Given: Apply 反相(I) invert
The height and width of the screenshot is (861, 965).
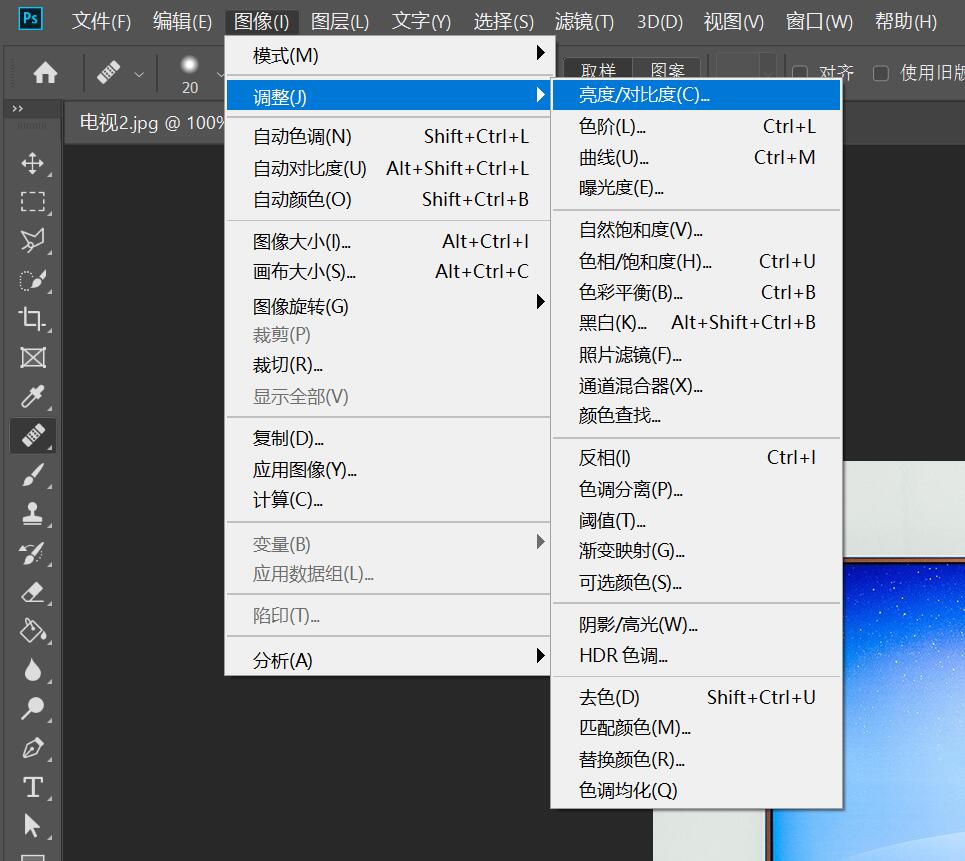Looking at the screenshot, I should 696,457.
